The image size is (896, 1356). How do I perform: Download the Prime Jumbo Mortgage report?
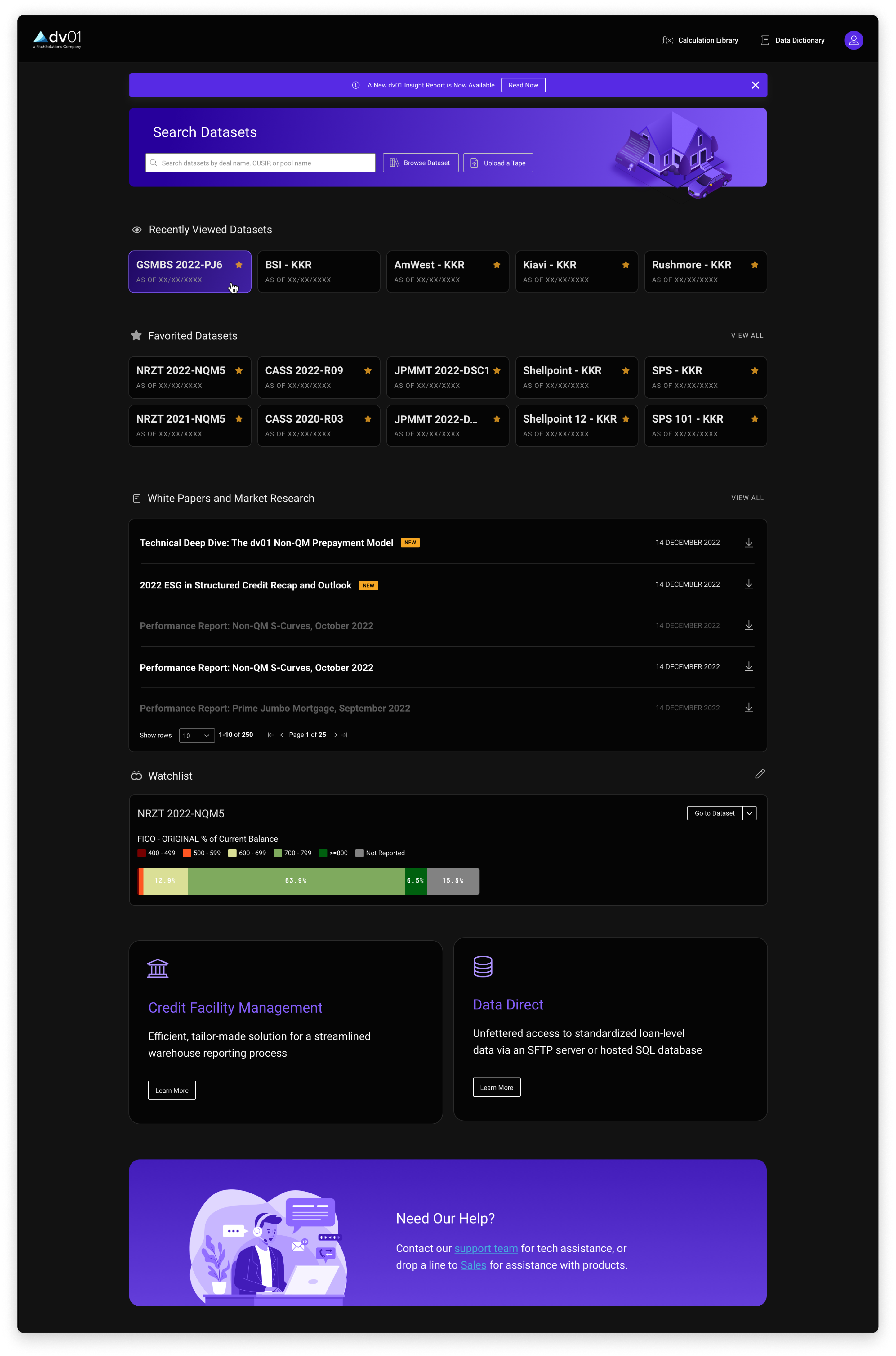coord(749,707)
